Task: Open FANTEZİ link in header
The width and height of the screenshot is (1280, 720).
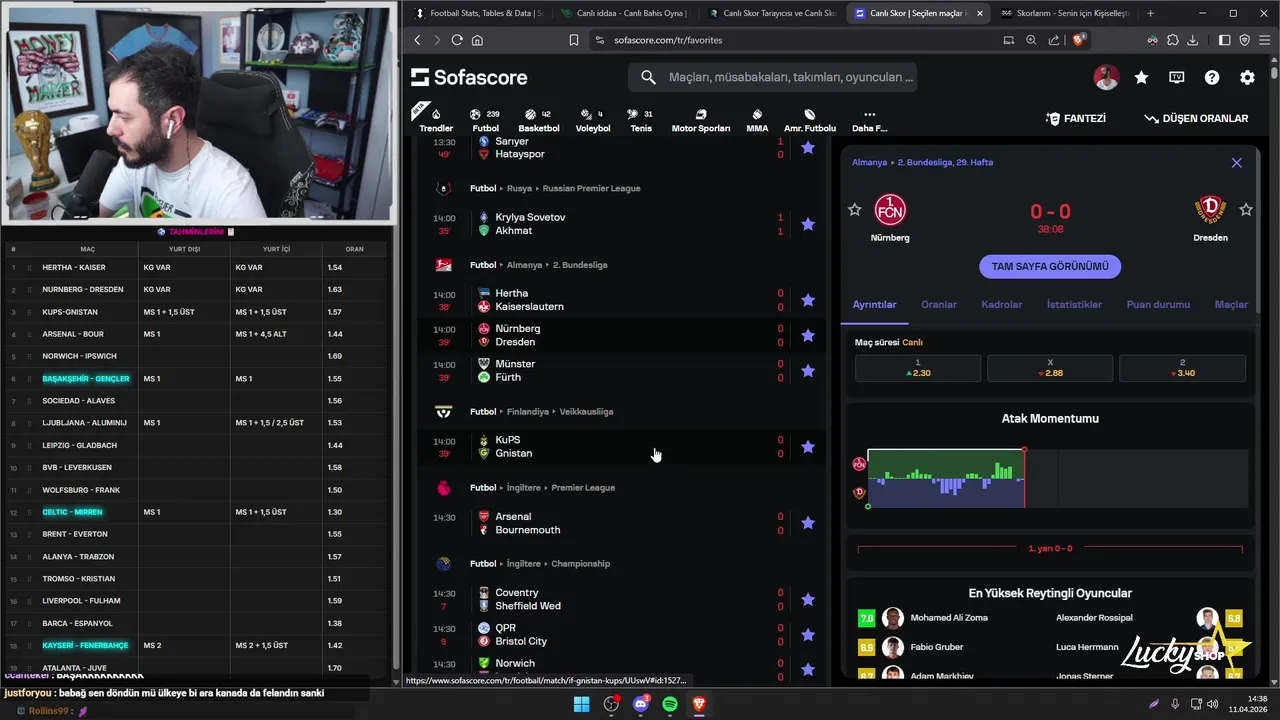Action: (1076, 118)
